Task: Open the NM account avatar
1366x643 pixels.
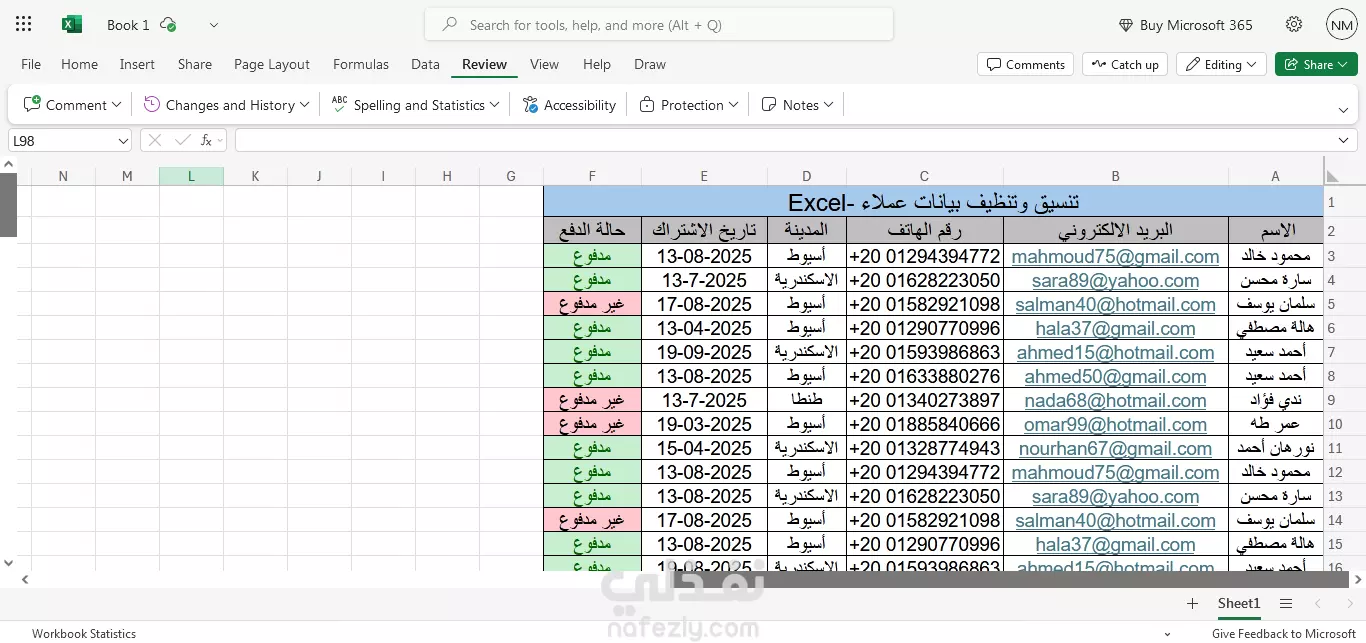Action: (x=1341, y=24)
